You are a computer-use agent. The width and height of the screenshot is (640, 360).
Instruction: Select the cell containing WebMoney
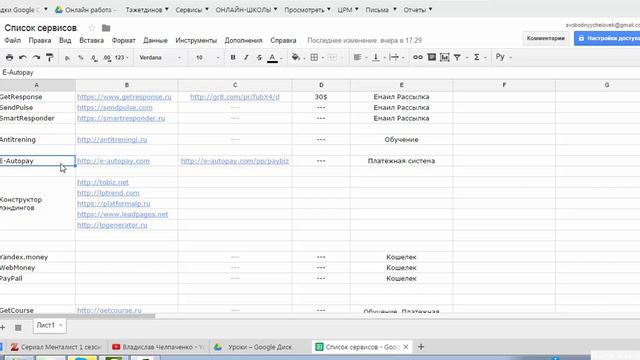click(38, 268)
